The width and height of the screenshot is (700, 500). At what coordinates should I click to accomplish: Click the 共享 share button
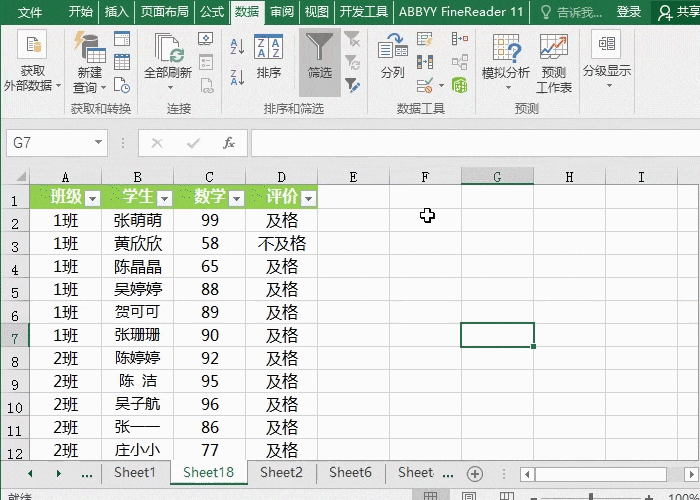tap(679, 12)
